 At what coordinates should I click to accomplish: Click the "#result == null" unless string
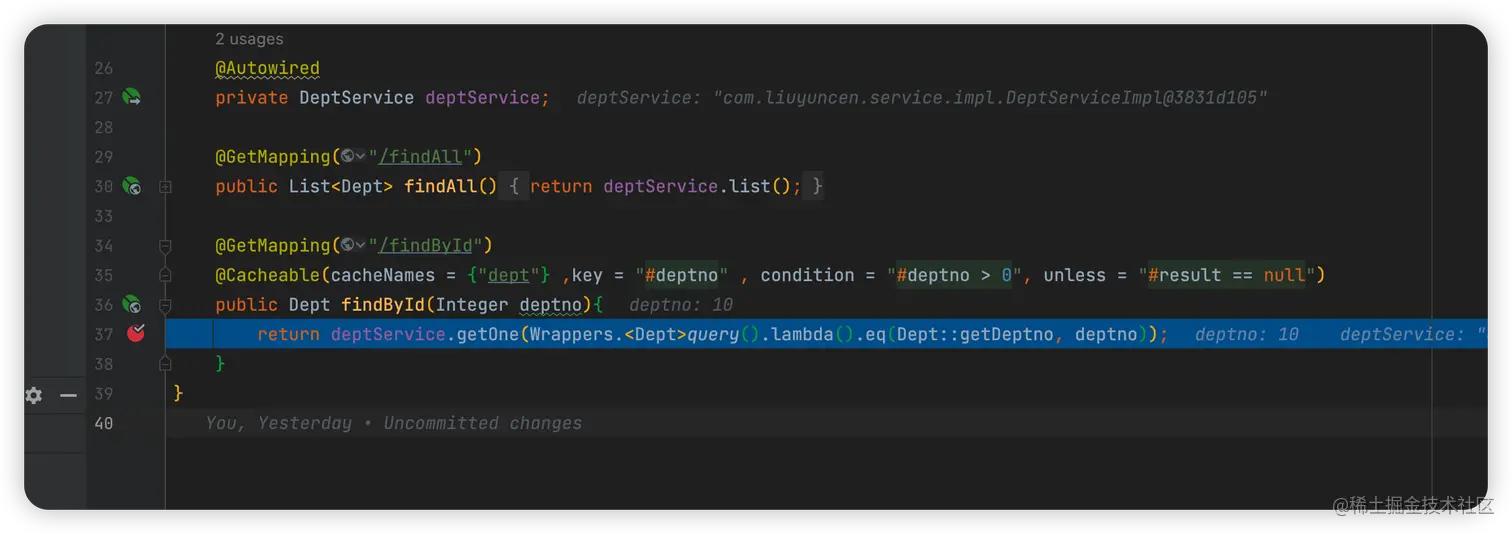(x=1227, y=275)
